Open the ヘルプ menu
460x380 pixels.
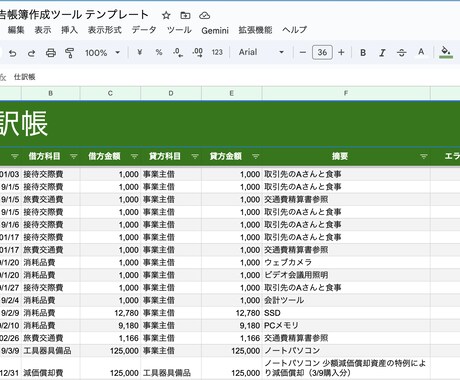coord(294,30)
